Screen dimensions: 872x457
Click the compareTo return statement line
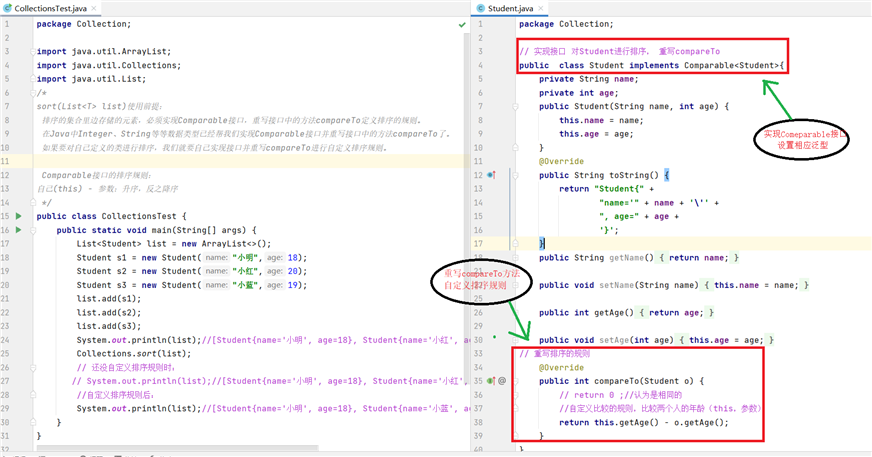point(643,423)
